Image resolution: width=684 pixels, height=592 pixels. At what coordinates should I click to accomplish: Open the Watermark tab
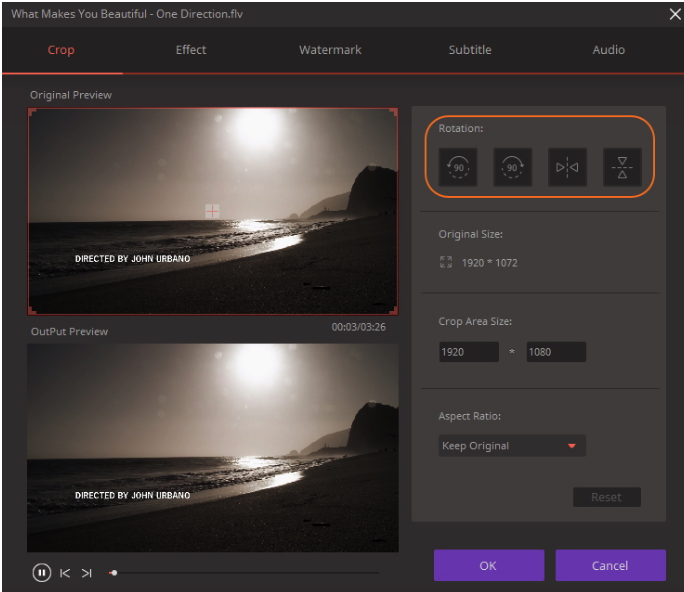tap(330, 50)
